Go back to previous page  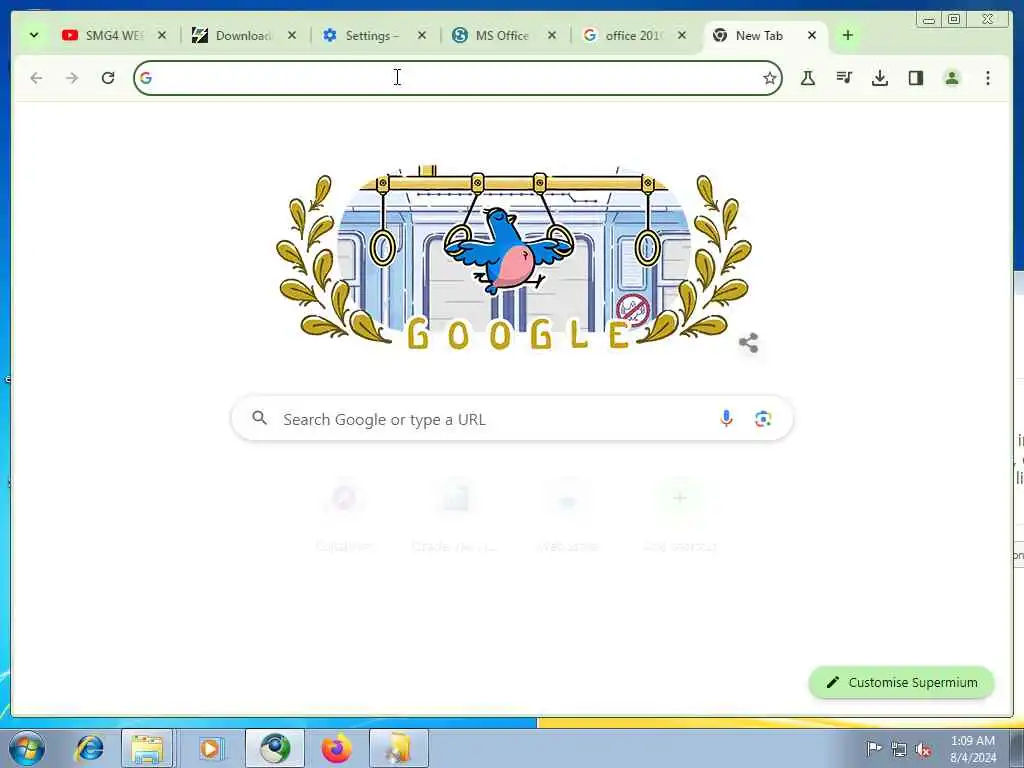click(x=36, y=78)
